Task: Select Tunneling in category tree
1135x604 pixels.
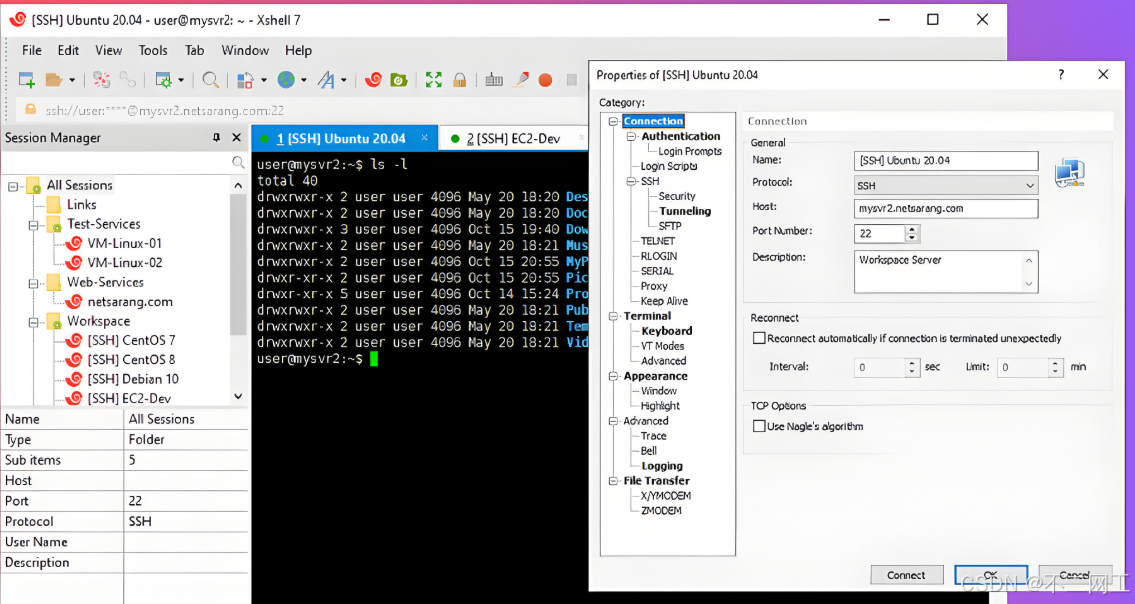Action: [685, 211]
